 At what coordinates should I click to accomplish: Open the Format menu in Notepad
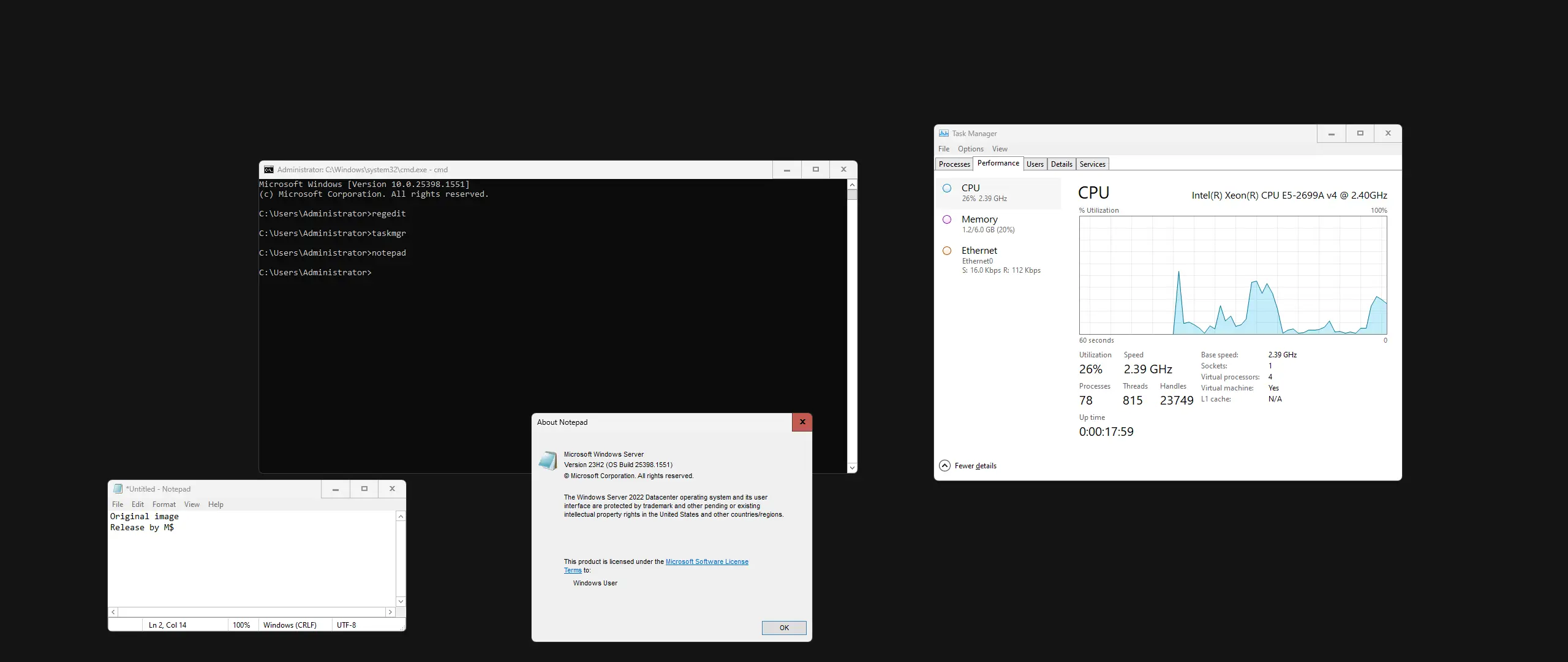click(x=164, y=504)
